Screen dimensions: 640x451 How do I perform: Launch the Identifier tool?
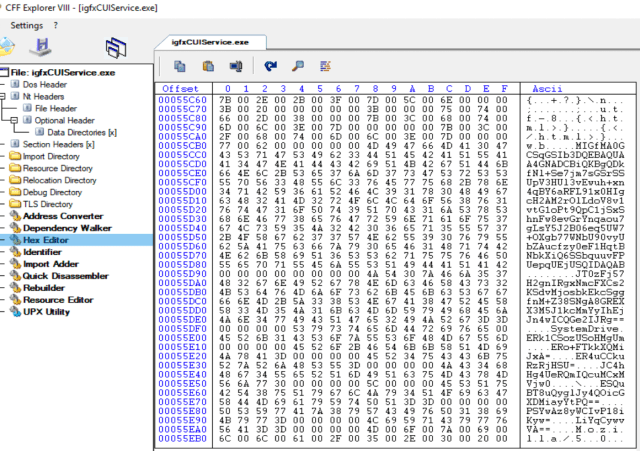(x=42, y=252)
